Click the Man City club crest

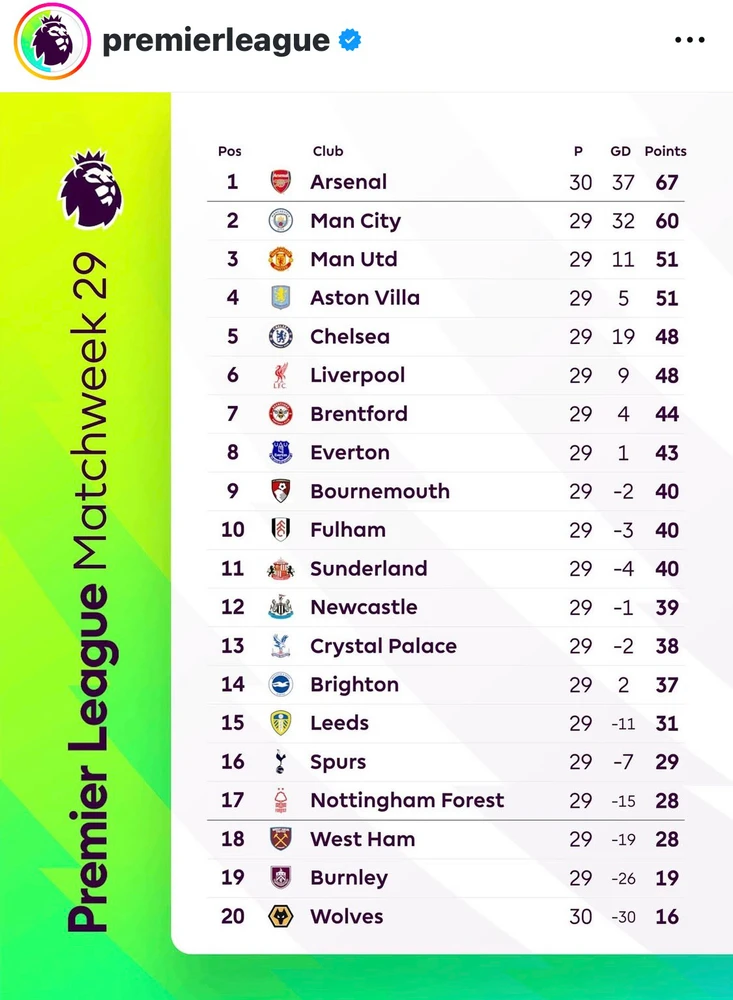(281, 221)
